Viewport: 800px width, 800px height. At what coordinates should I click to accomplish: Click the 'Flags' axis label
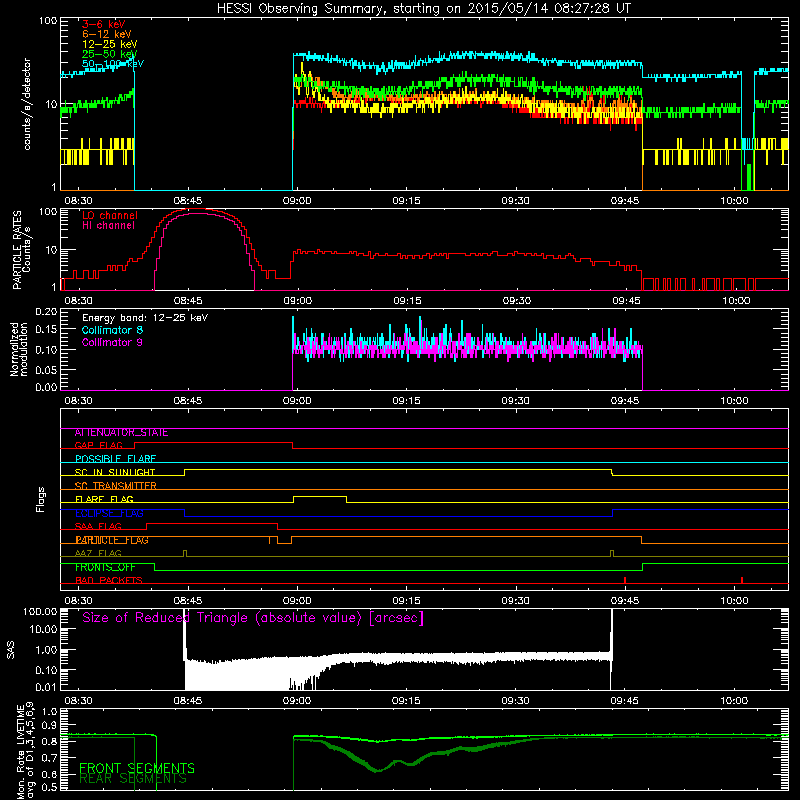[x=40, y=499]
